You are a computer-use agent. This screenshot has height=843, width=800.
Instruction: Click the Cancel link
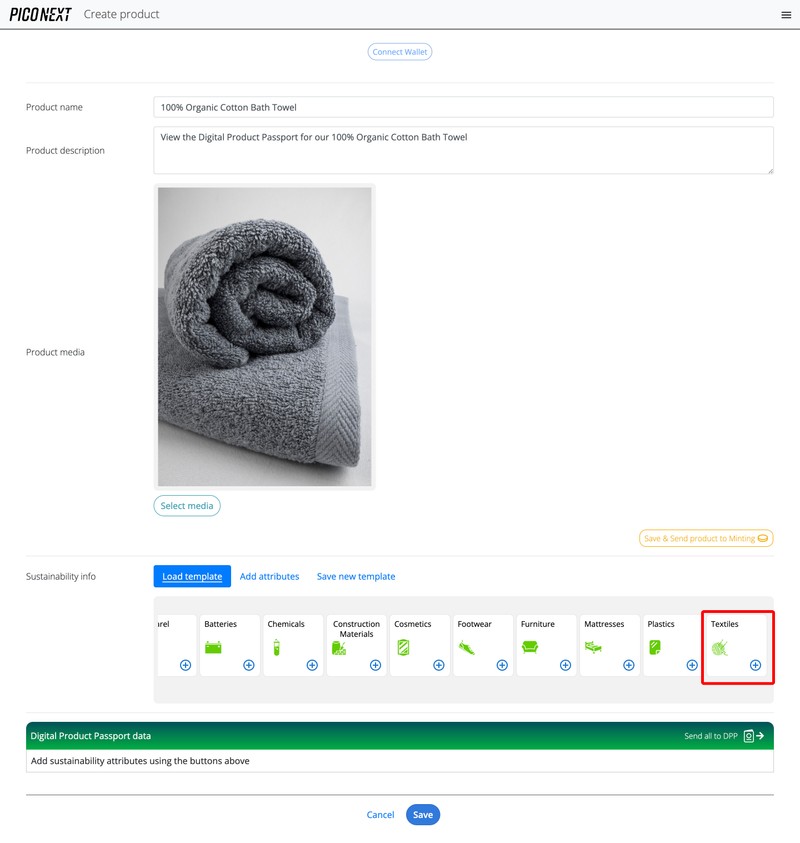tap(380, 815)
